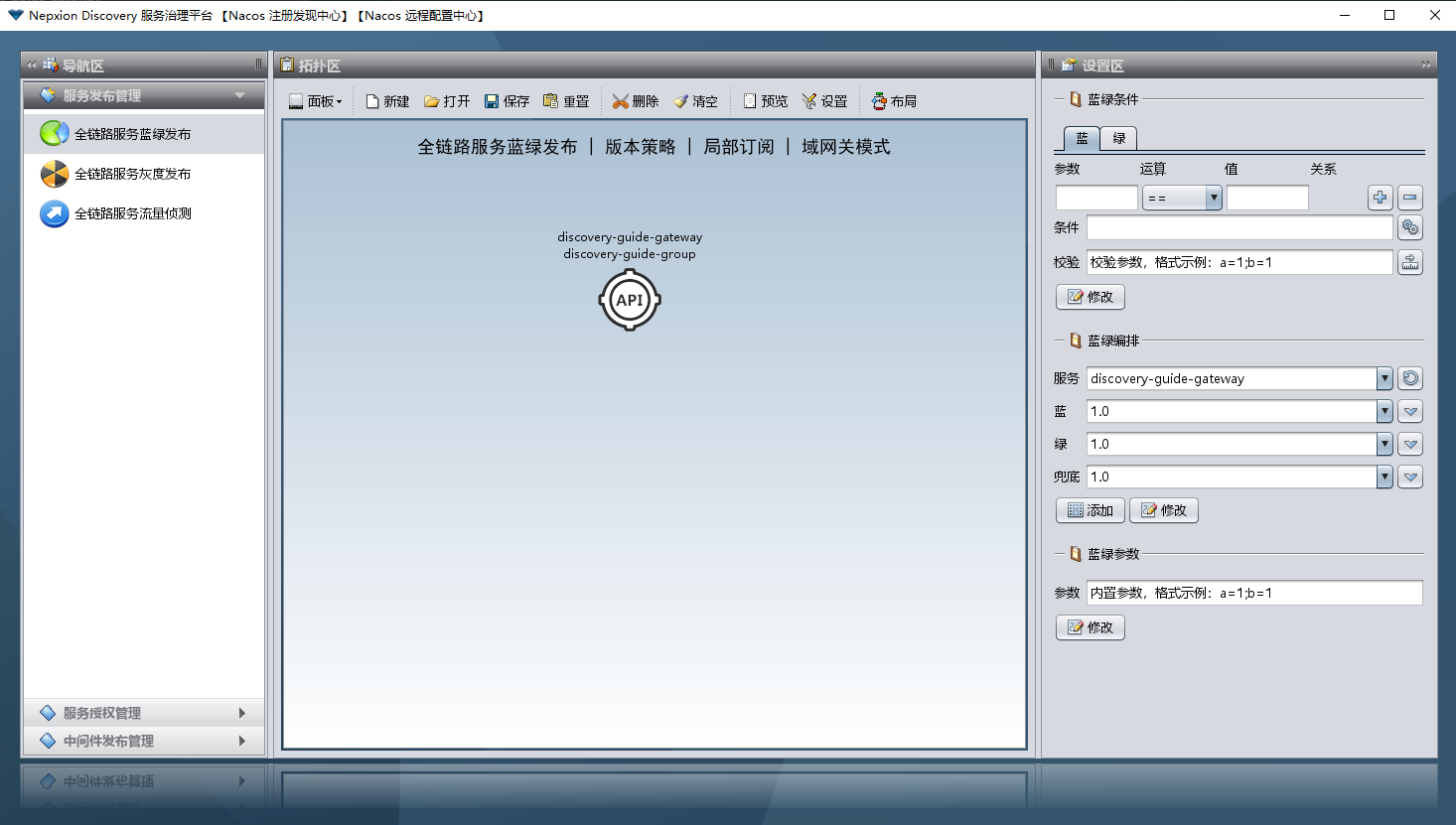Expand the 中间件发布管理 section
Image resolution: width=1456 pixels, height=825 pixels.
point(144,741)
